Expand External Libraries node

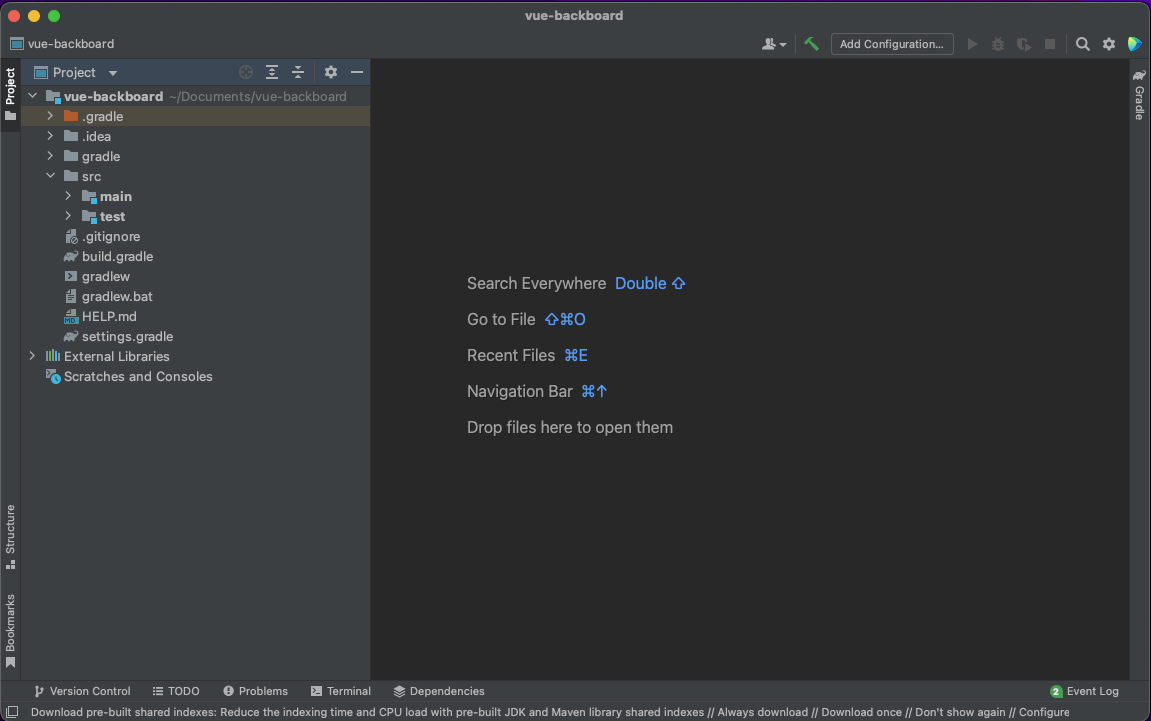point(32,356)
